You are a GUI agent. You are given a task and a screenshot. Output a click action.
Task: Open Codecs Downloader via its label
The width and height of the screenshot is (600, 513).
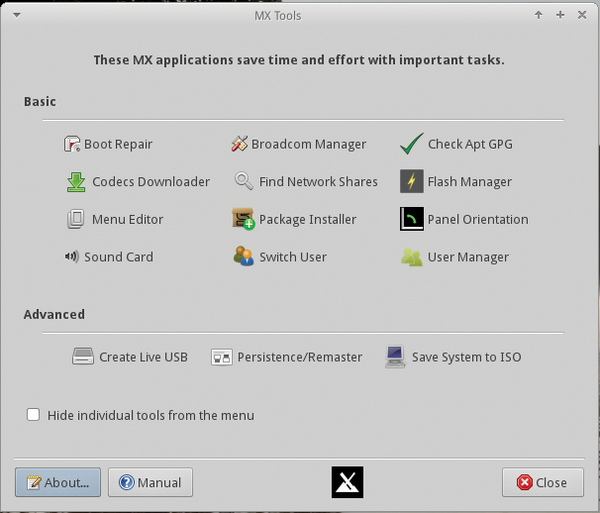click(151, 182)
